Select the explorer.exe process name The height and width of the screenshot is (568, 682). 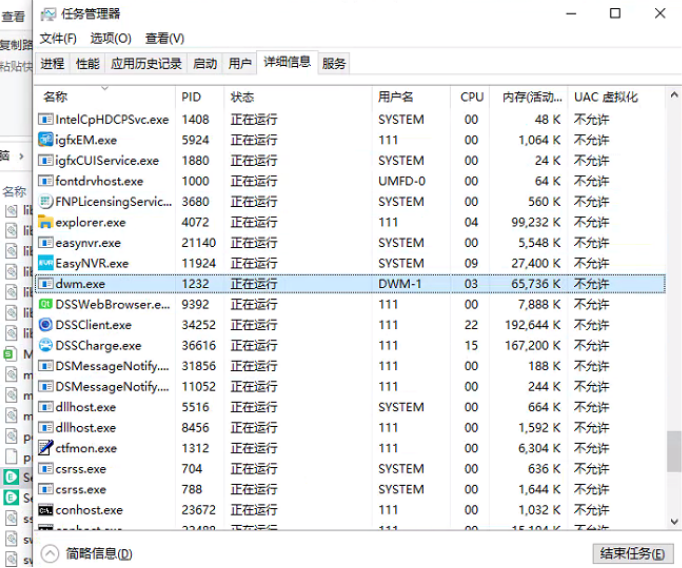(x=90, y=222)
